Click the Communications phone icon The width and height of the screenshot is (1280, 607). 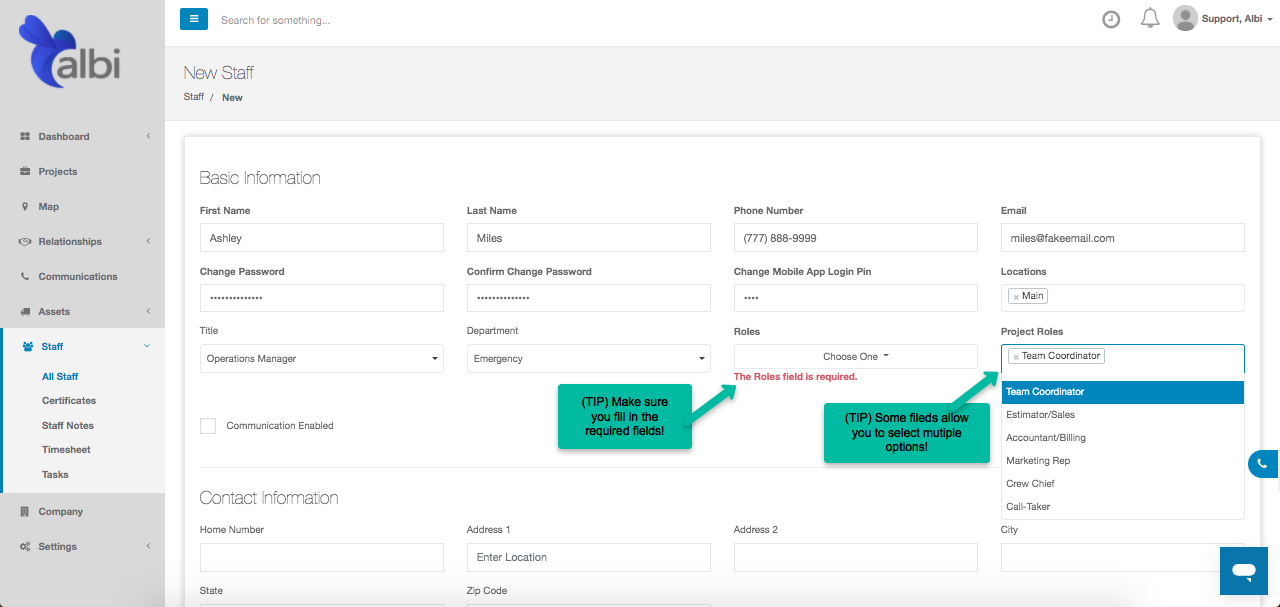(x=25, y=276)
